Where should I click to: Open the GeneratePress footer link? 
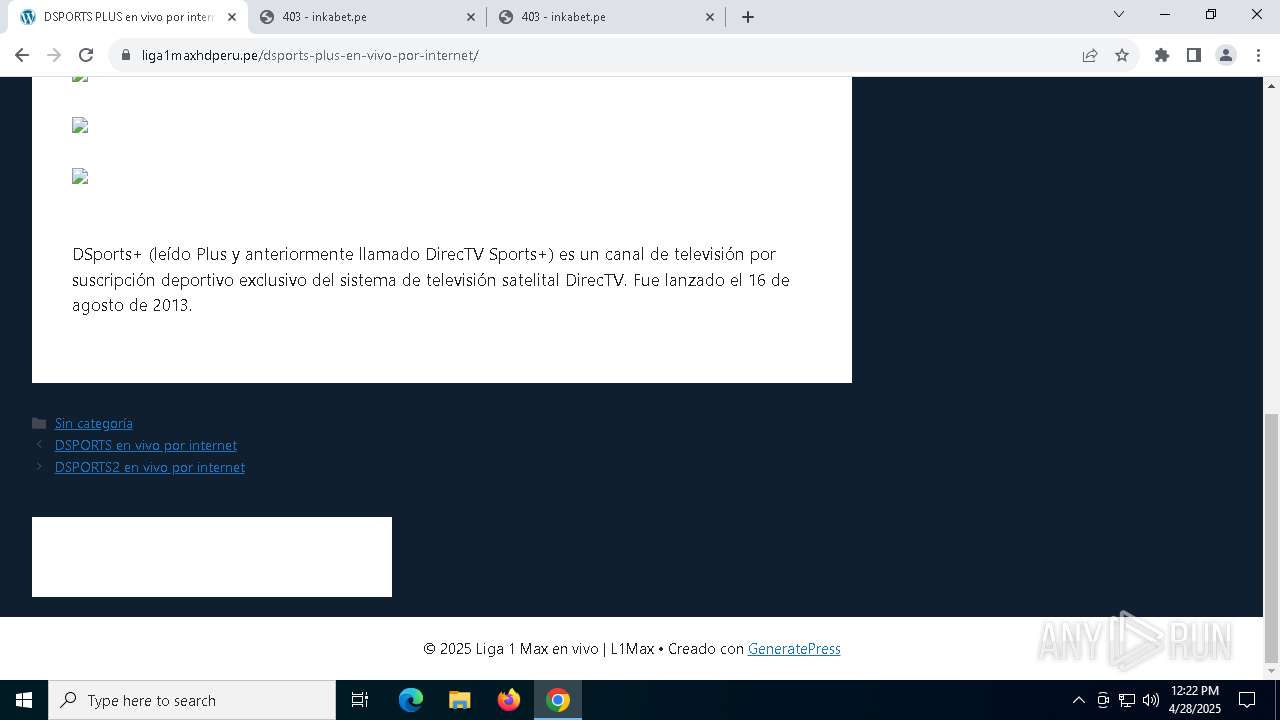coord(794,649)
